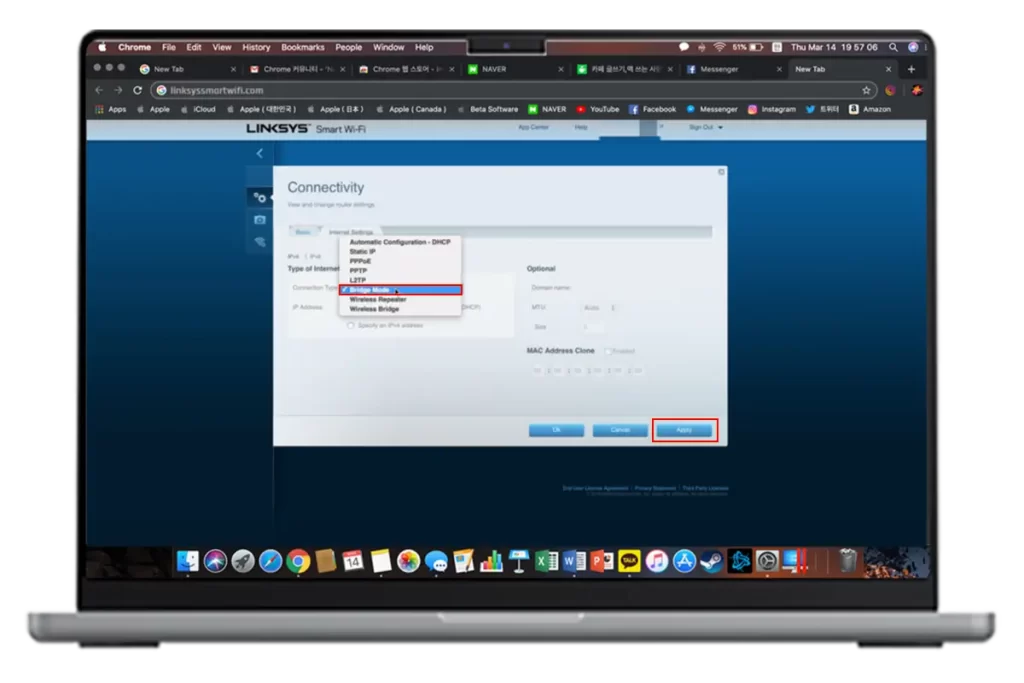
Task: Open the camera icon in the Linksys sidebar
Action: click(259, 220)
